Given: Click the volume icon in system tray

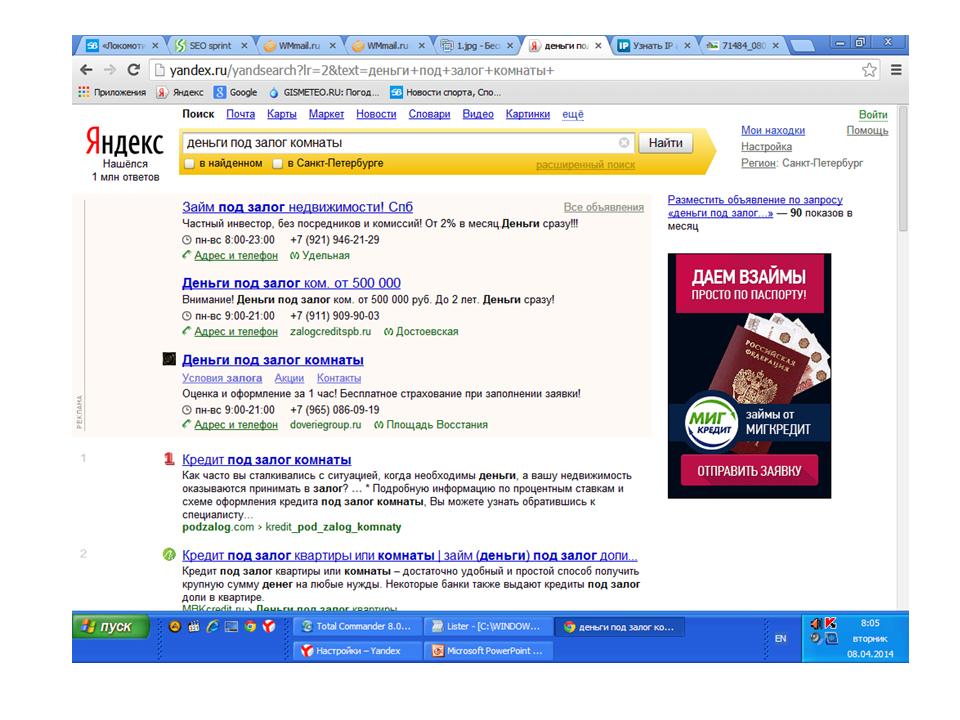Looking at the screenshot, I should pos(816,623).
